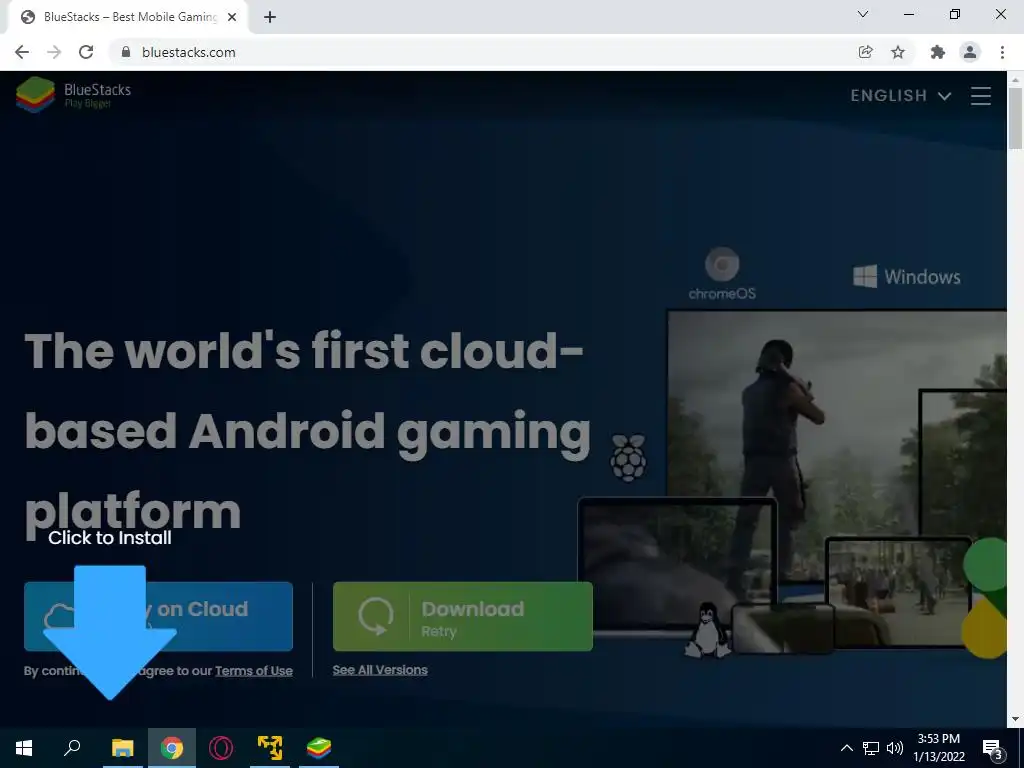Open the See All Versions link

pyautogui.click(x=380, y=670)
